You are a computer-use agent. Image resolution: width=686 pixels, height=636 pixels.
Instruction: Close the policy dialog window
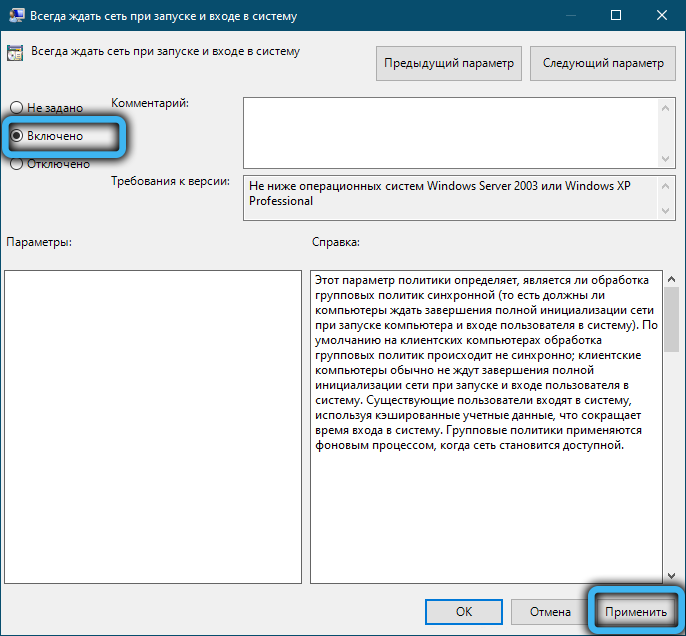(x=661, y=16)
